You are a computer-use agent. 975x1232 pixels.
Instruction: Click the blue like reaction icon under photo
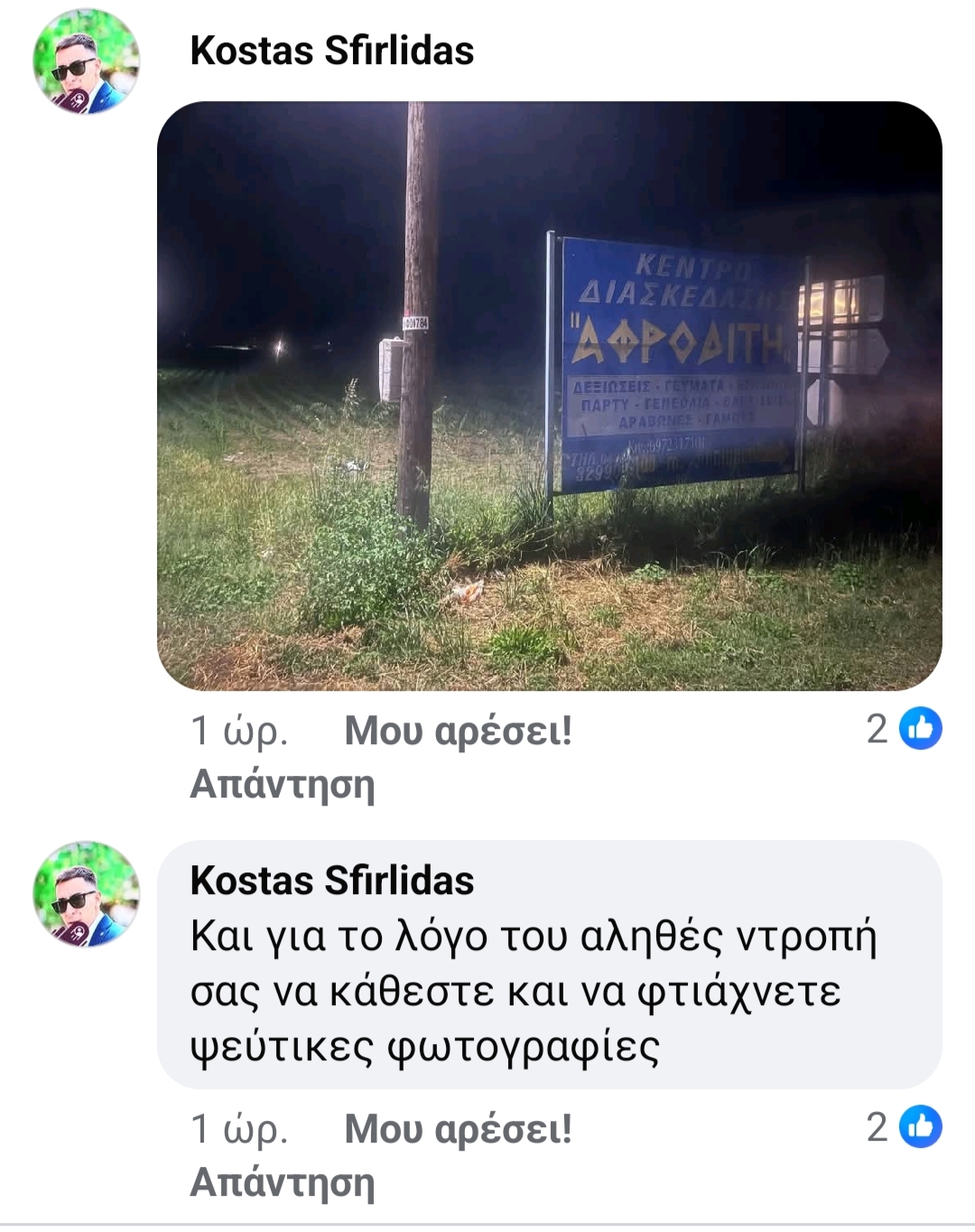[x=921, y=728]
